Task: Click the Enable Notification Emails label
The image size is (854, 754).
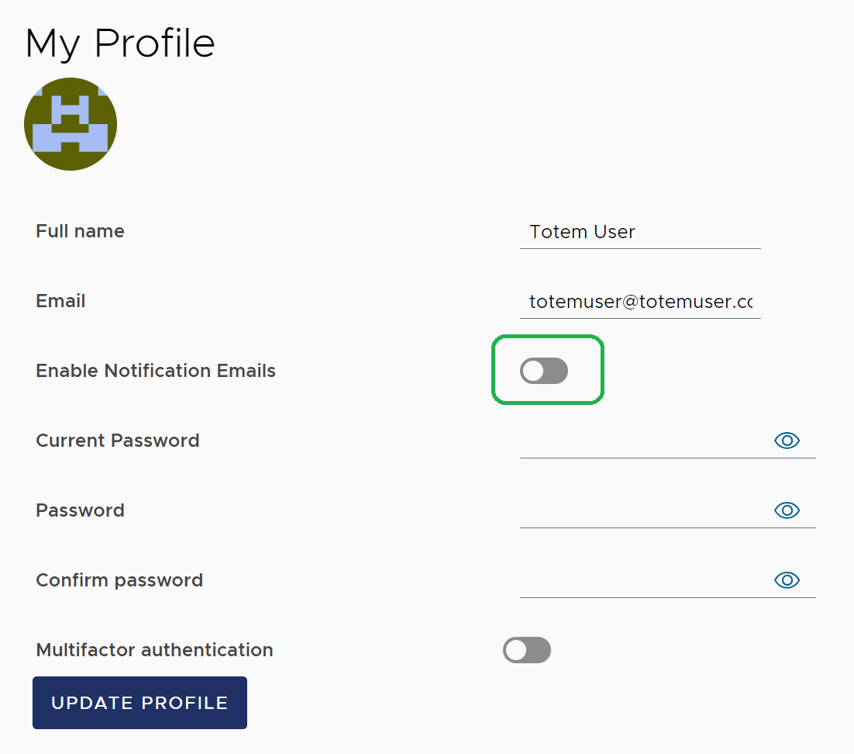Action: (155, 371)
